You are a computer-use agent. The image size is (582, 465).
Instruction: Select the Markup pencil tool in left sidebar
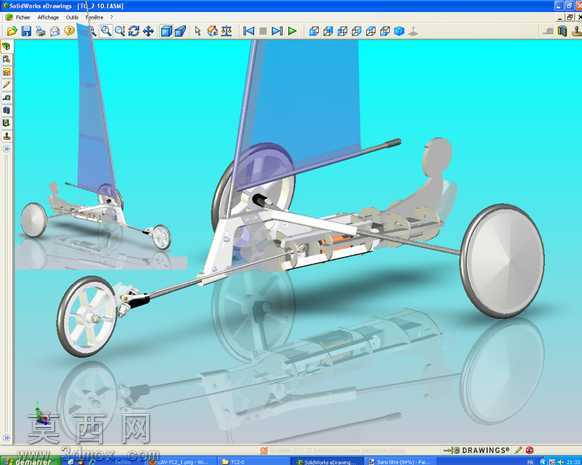pyautogui.click(x=6, y=85)
